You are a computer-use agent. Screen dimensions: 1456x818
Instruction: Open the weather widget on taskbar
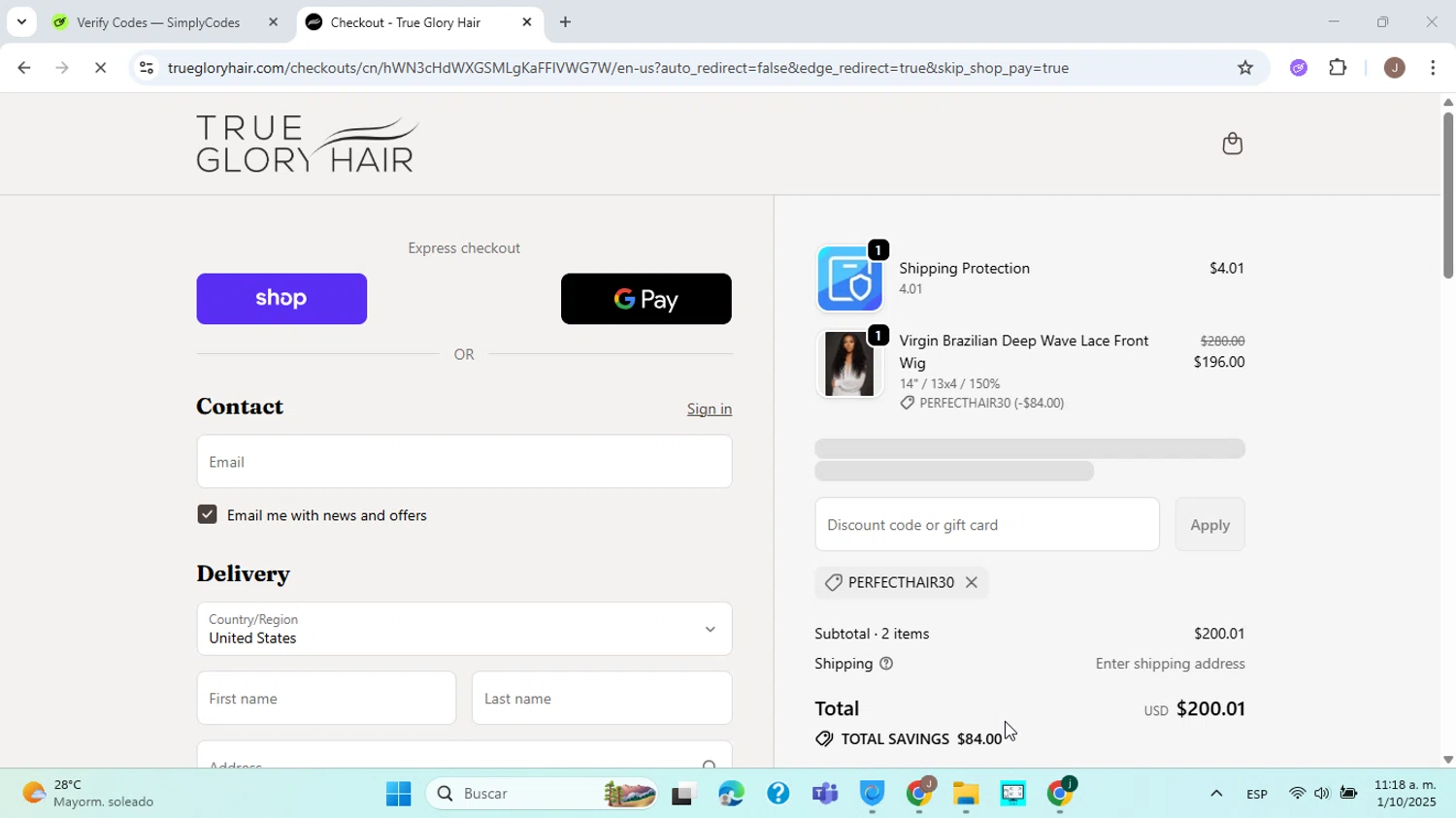(x=89, y=794)
